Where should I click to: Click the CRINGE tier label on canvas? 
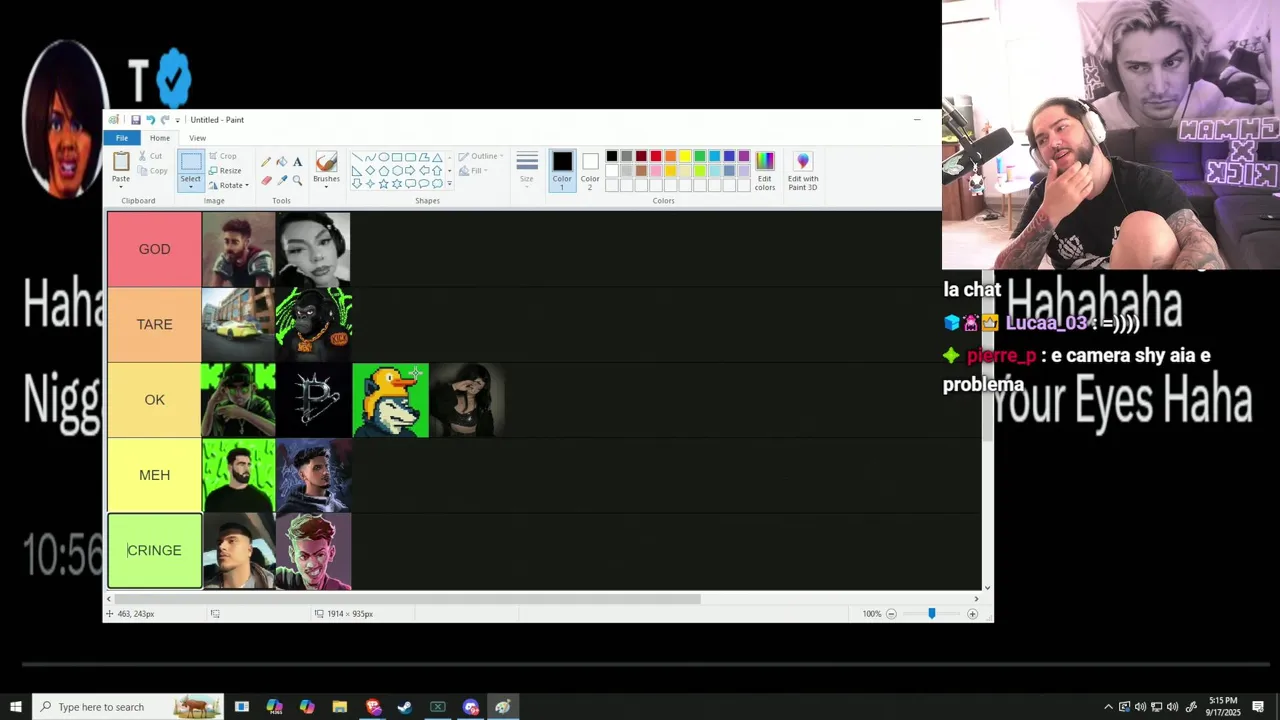[x=154, y=550]
